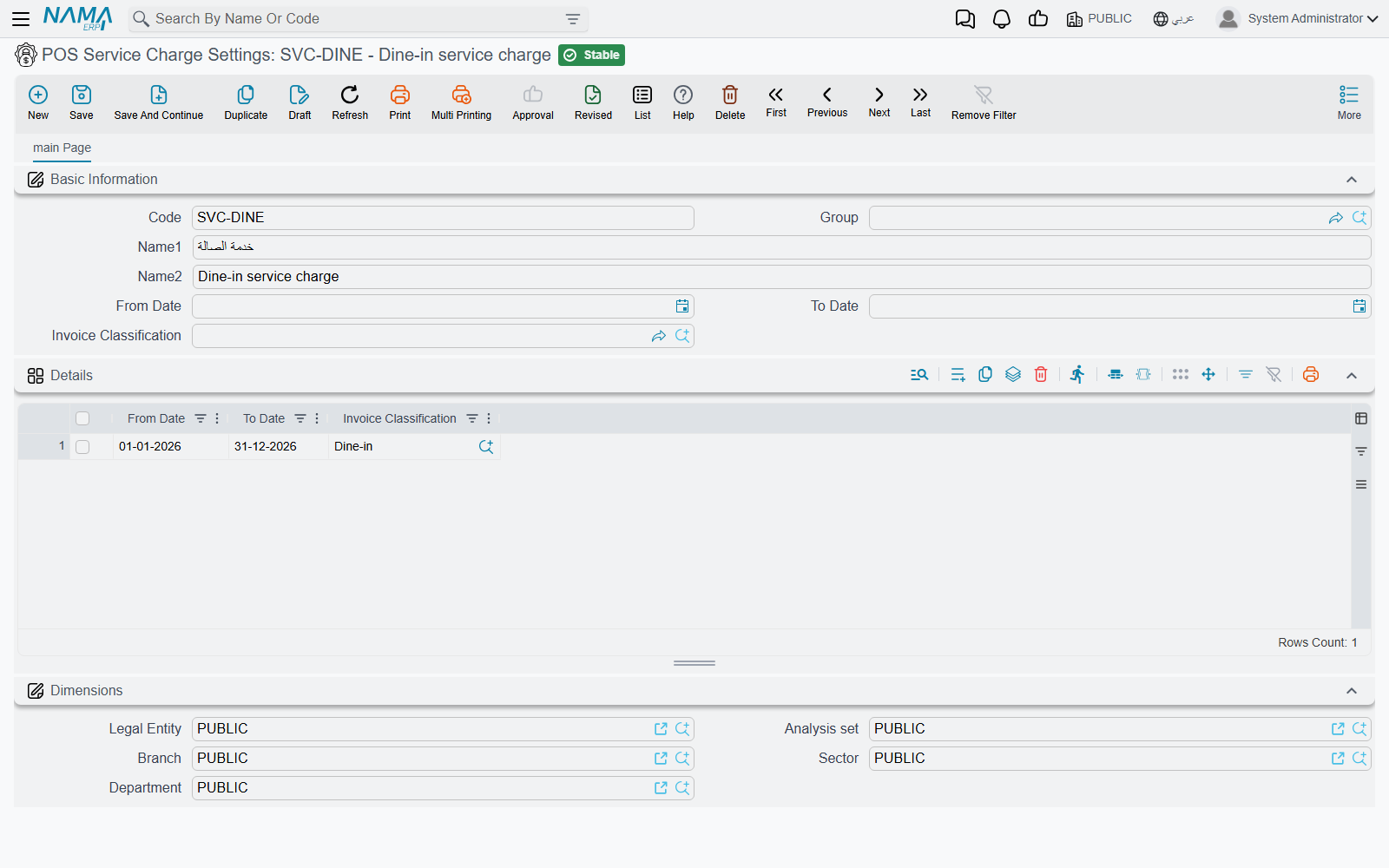1389x868 pixels.
Task: Open the List view icon
Action: pos(642,95)
